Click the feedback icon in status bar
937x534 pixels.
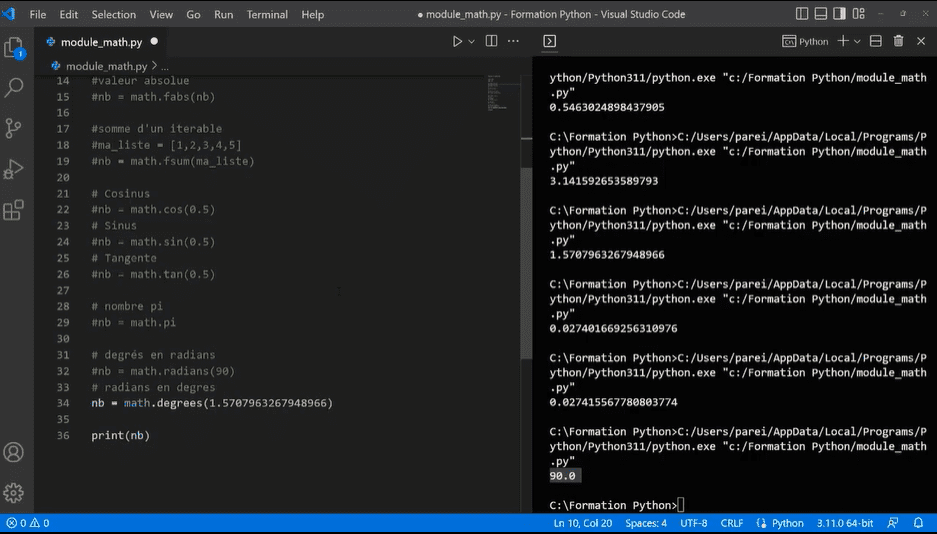point(893,523)
